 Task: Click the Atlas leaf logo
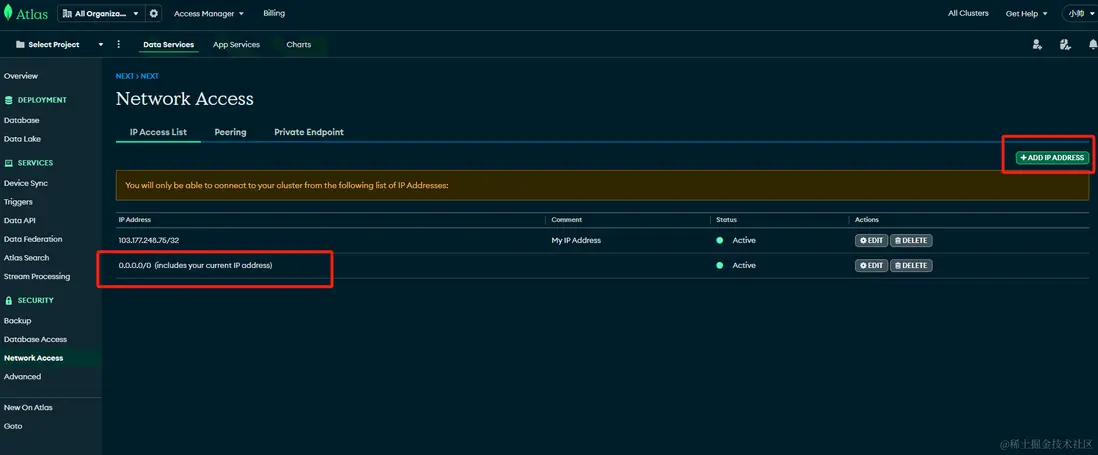pyautogui.click(x=8, y=13)
